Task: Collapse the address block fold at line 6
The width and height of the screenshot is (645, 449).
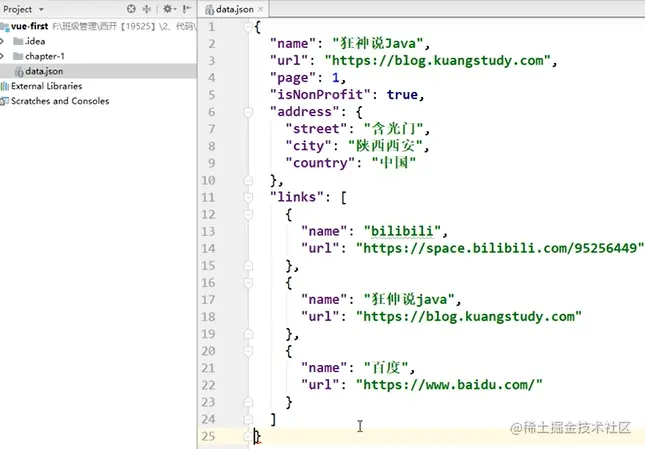Action: pyautogui.click(x=248, y=112)
